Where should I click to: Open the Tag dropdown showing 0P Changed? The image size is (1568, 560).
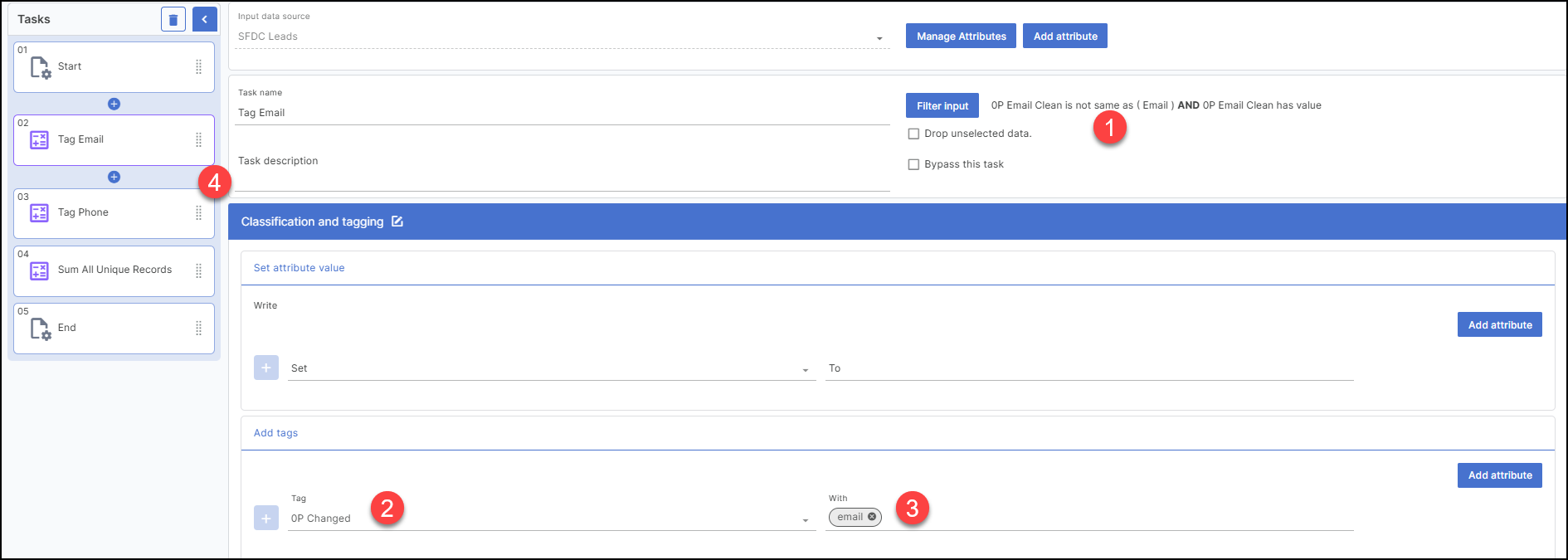(805, 520)
